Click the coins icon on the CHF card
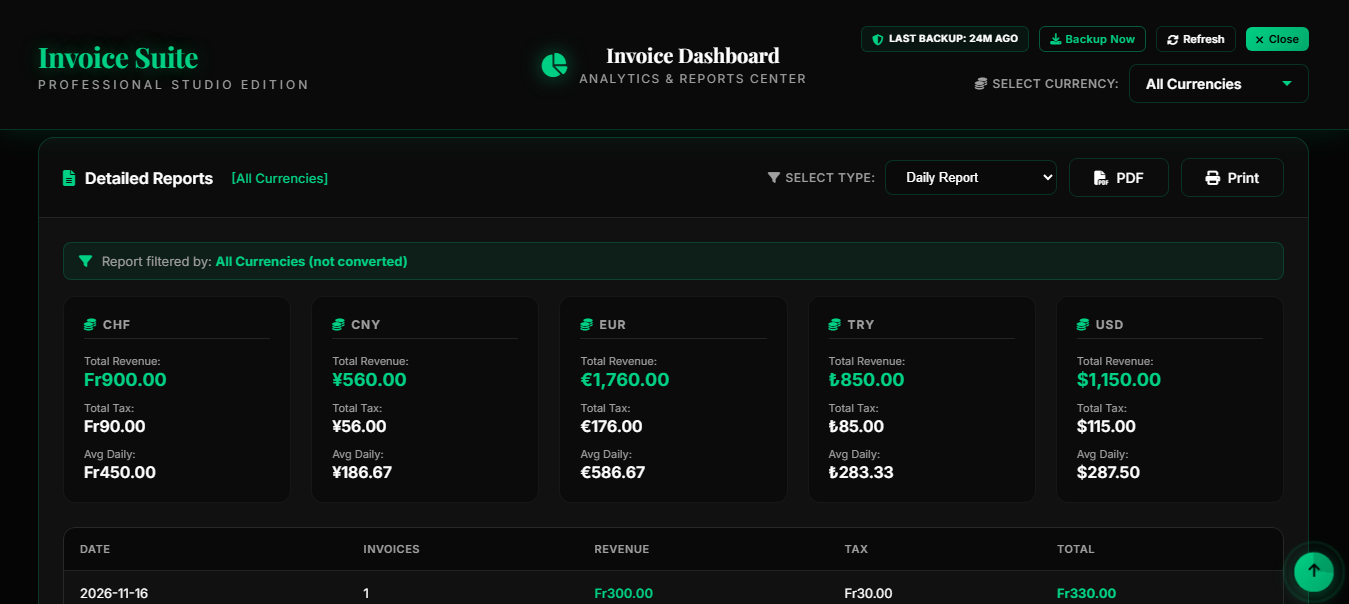This screenshot has height=604, width=1349. [90, 325]
